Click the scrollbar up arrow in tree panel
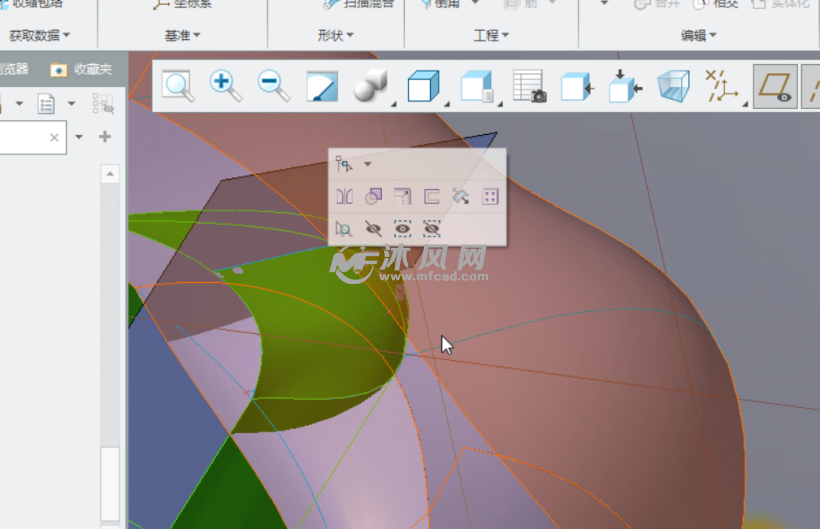The image size is (820, 529). pyautogui.click(x=110, y=174)
